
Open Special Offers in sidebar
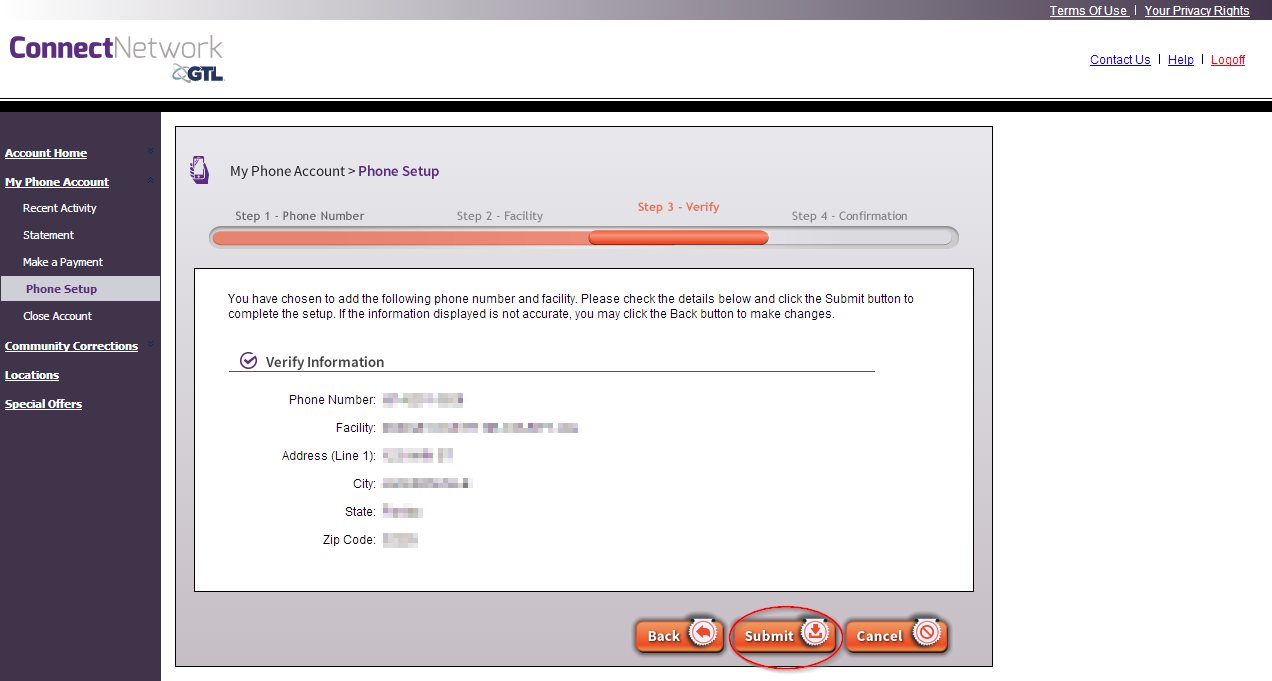point(43,404)
